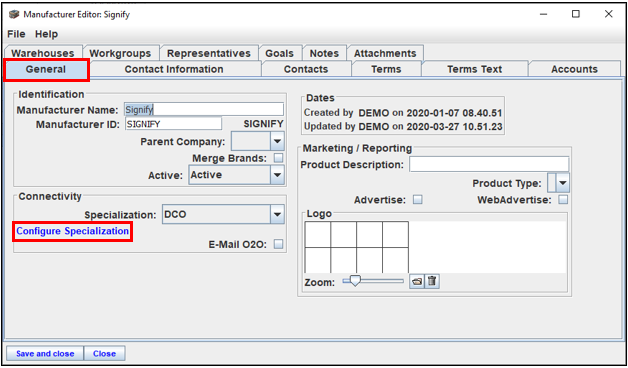628x368 pixels.
Task: Check the Advertise checkbox
Action: 418,199
